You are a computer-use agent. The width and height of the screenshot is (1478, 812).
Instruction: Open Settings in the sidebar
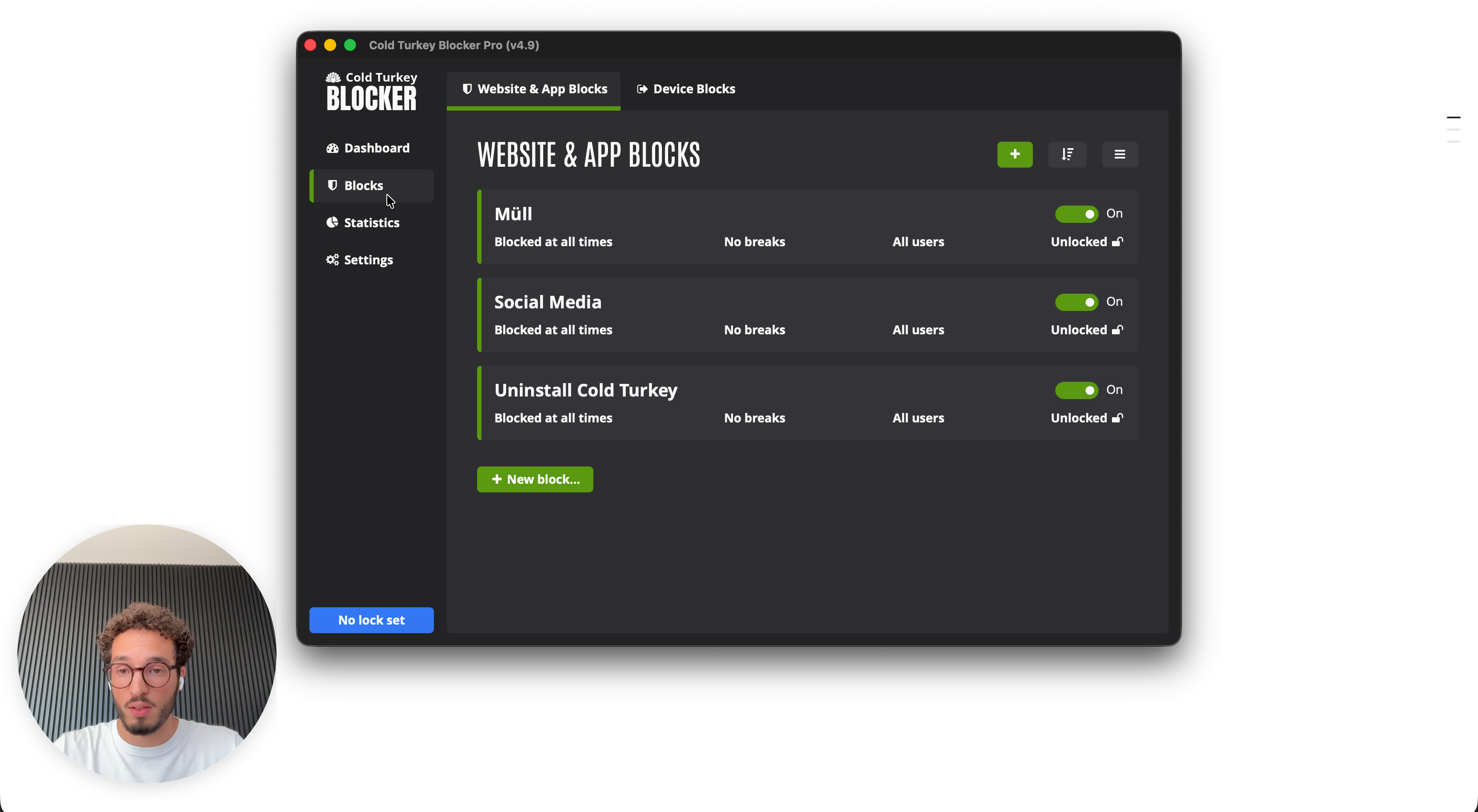tap(371, 260)
